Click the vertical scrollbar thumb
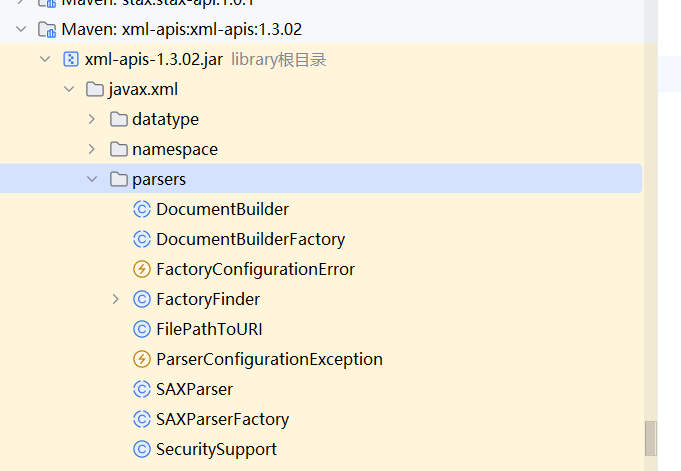Viewport: 681px width, 471px height. (650, 438)
